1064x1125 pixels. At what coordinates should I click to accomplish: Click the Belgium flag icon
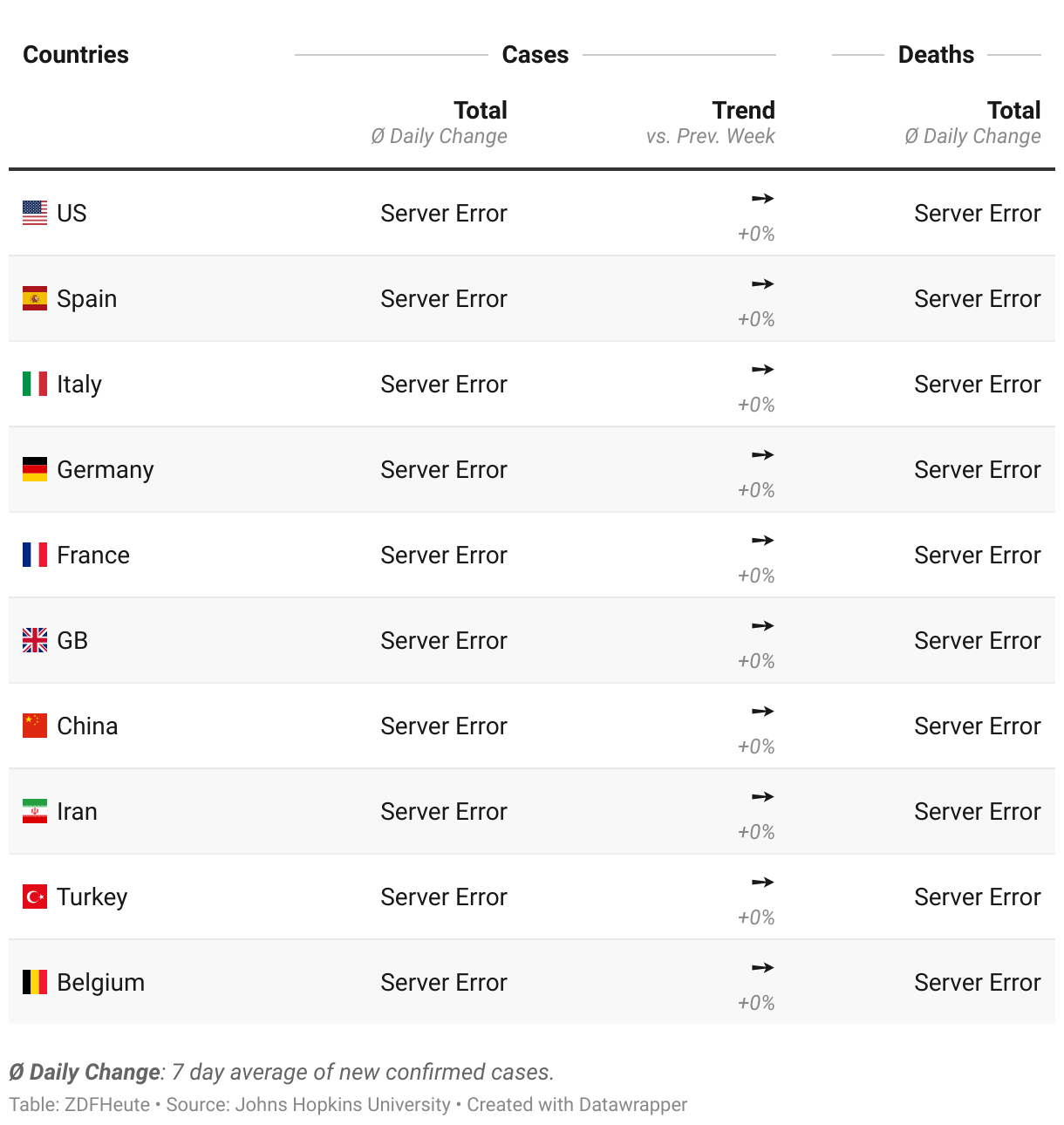click(x=35, y=982)
